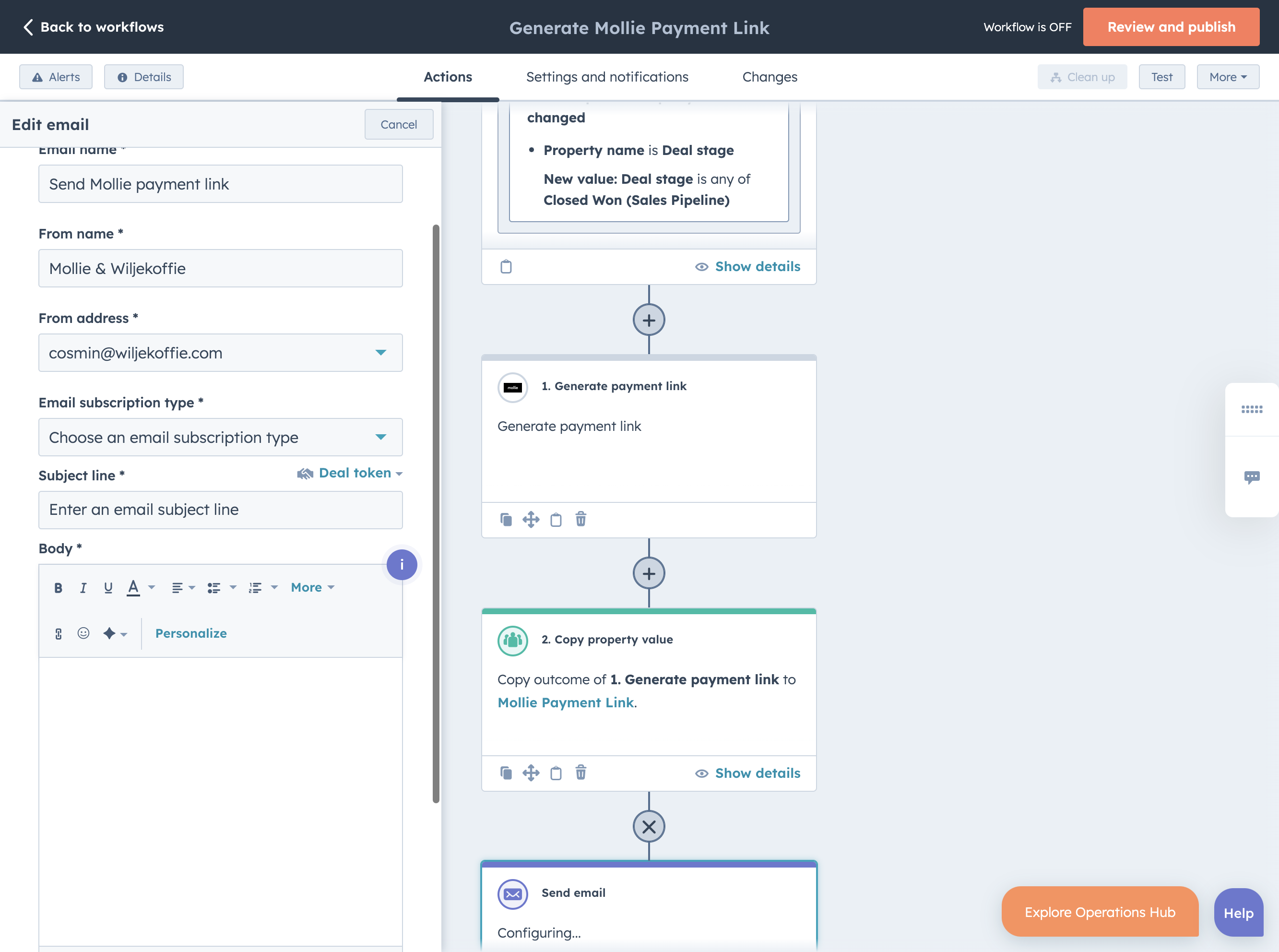Viewport: 1279px width, 952px height.
Task: Show details of the trigger card
Action: (x=748, y=267)
